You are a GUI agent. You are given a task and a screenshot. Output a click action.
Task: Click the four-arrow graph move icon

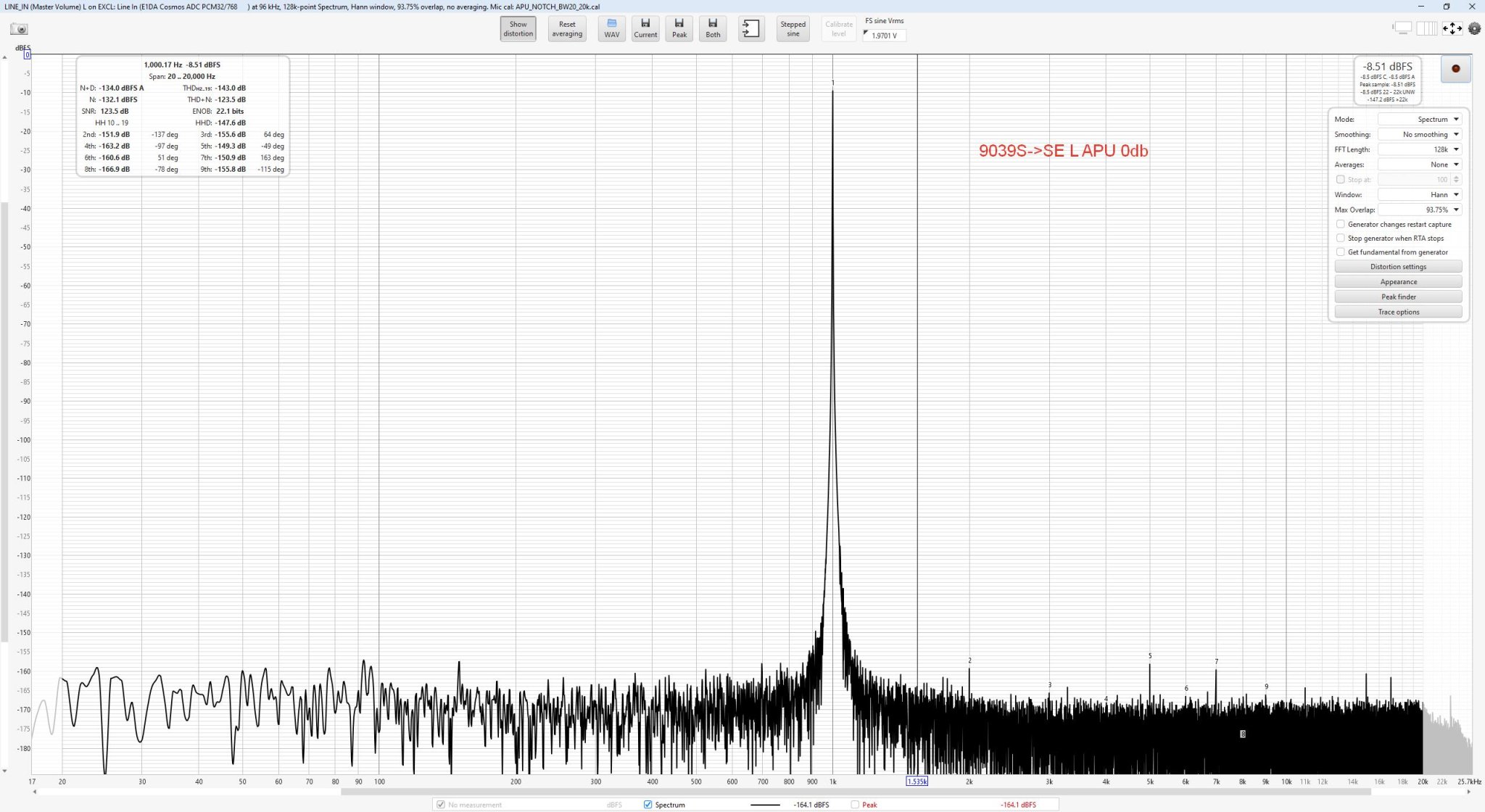click(x=1452, y=28)
